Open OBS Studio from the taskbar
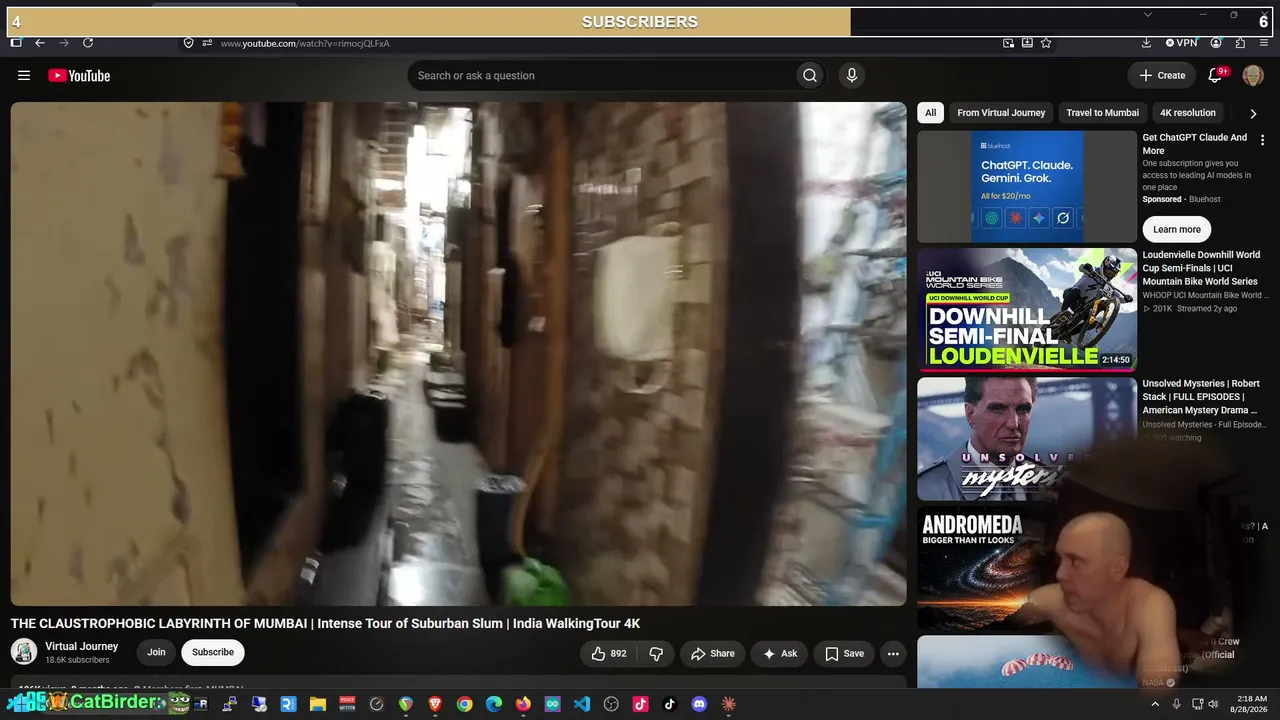 click(x=611, y=704)
